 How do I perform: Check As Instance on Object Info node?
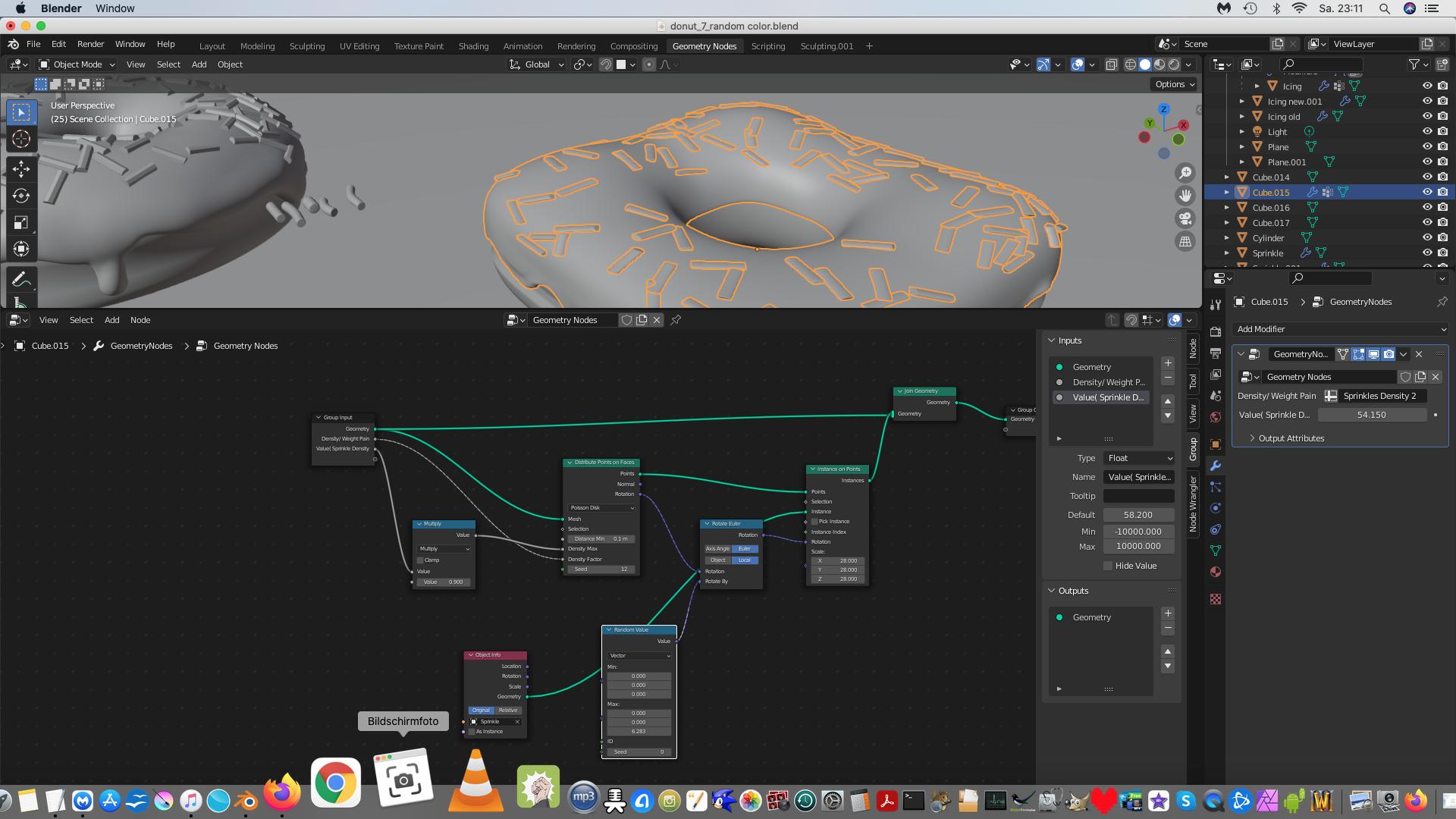[472, 732]
